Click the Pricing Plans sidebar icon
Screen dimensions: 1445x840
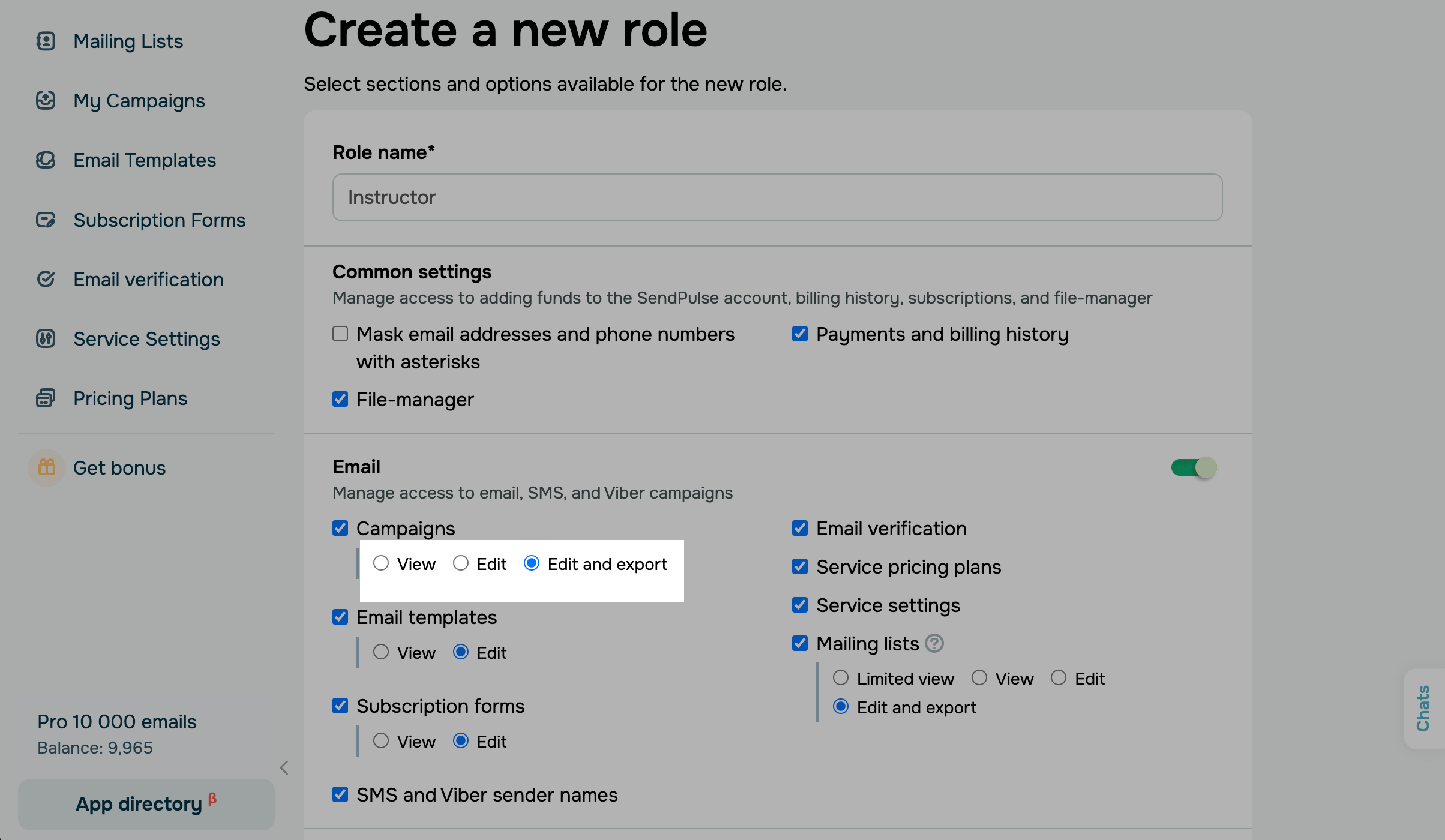46,398
